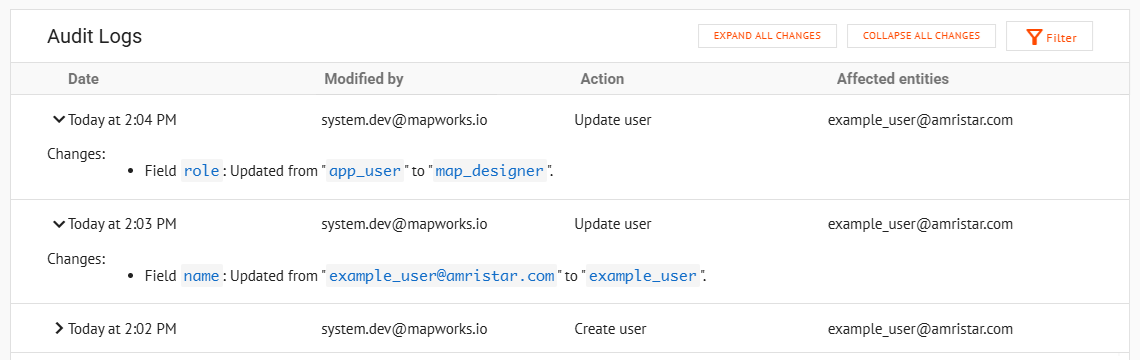Select "Today at 2:03 PM" date text
The height and width of the screenshot is (360, 1140).
click(122, 224)
